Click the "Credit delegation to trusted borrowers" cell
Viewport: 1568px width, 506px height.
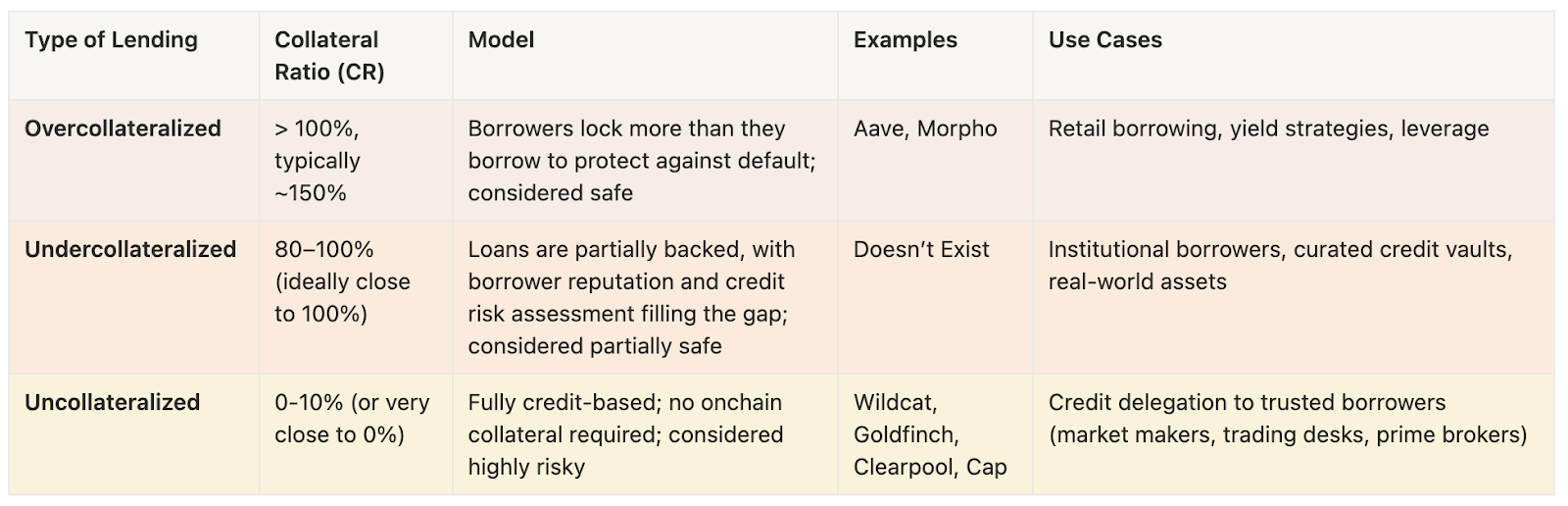(1287, 418)
